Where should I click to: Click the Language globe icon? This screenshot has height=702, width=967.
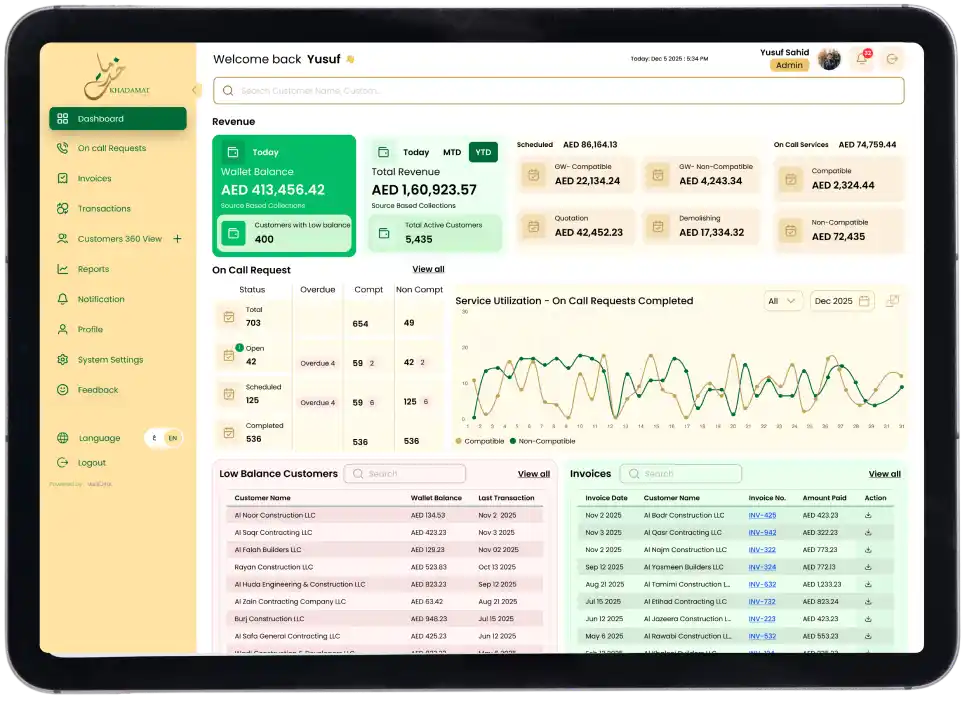(x=62, y=438)
